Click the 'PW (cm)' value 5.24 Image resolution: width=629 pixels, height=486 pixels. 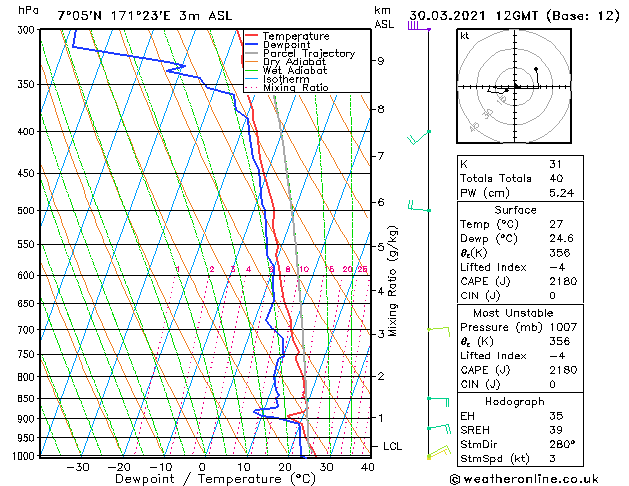(x=562, y=193)
